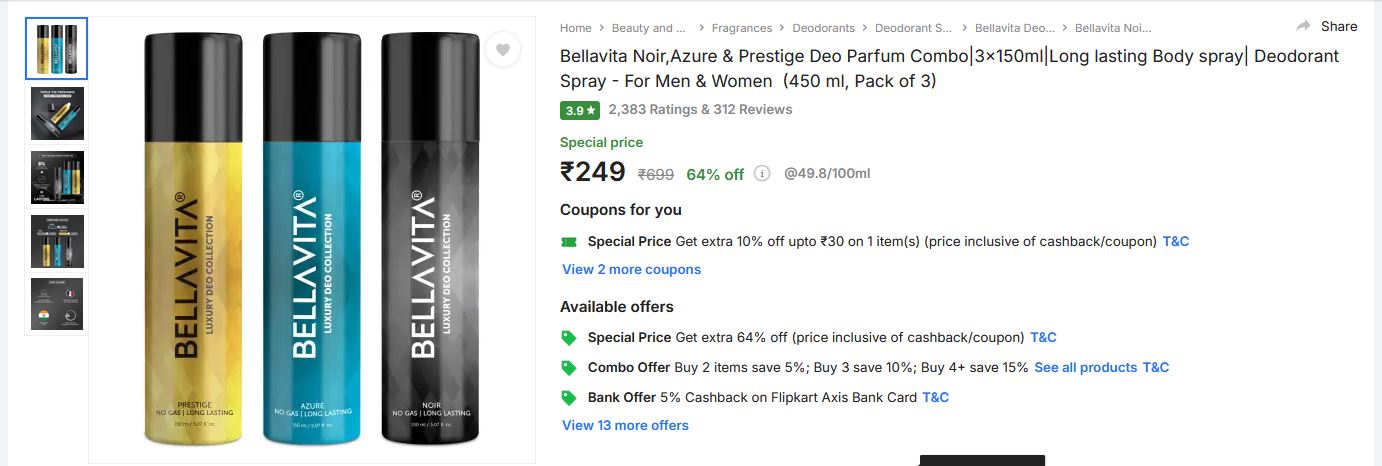Go to Home breadcrumb

(576, 28)
